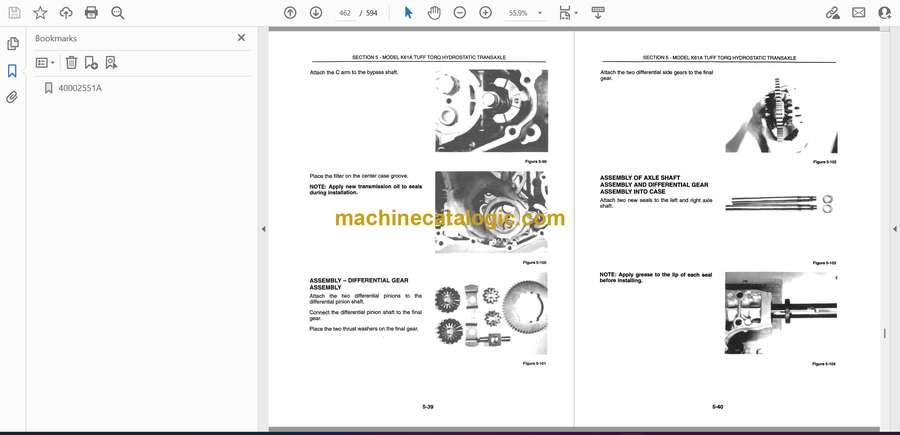Toggle the Bookmarks panel icon

pyautogui.click(x=12, y=71)
